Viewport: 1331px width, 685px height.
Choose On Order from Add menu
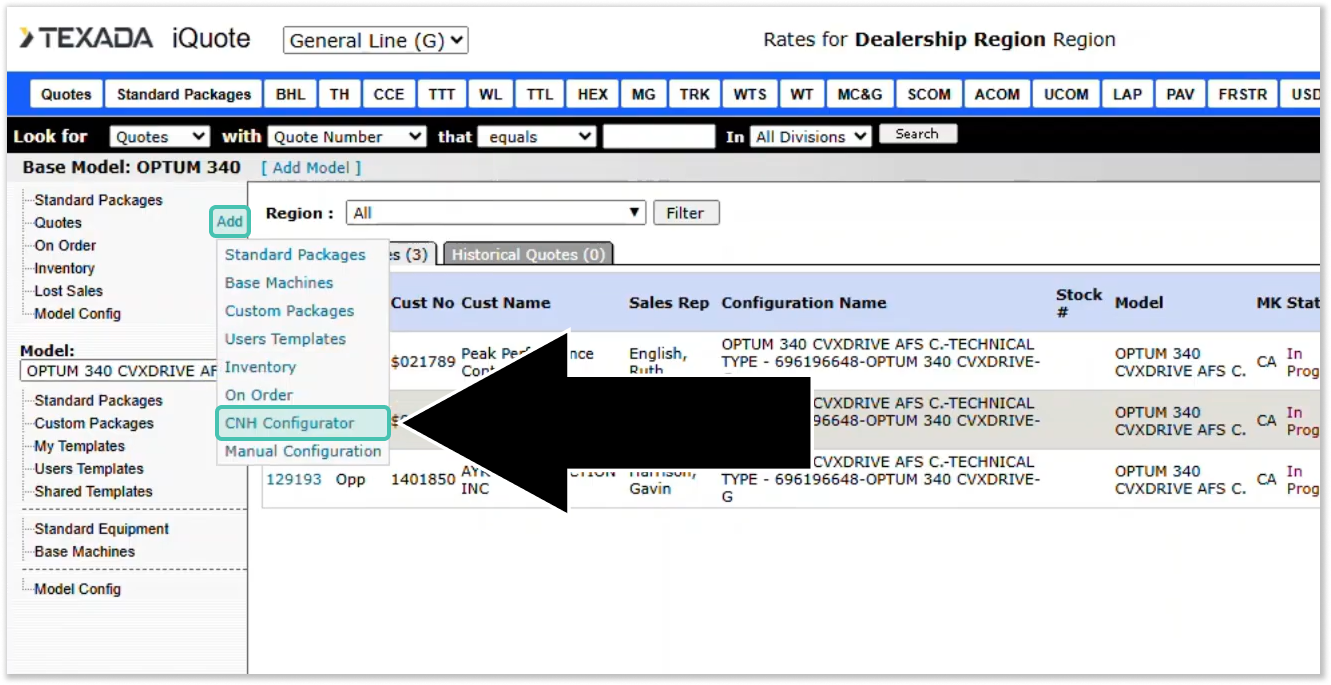tap(259, 395)
